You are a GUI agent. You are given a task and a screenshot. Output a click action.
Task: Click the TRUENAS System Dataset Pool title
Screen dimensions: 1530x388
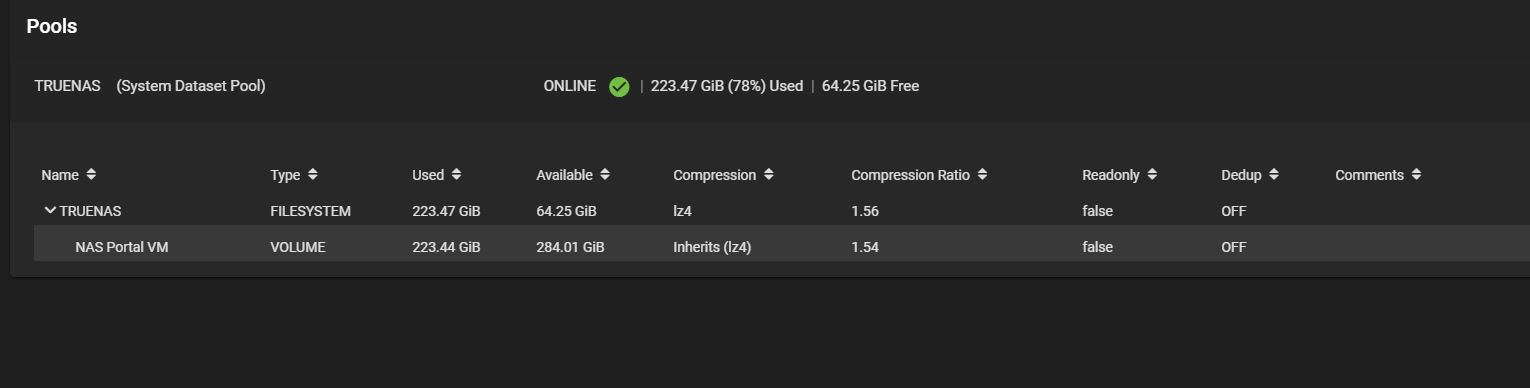coord(150,86)
